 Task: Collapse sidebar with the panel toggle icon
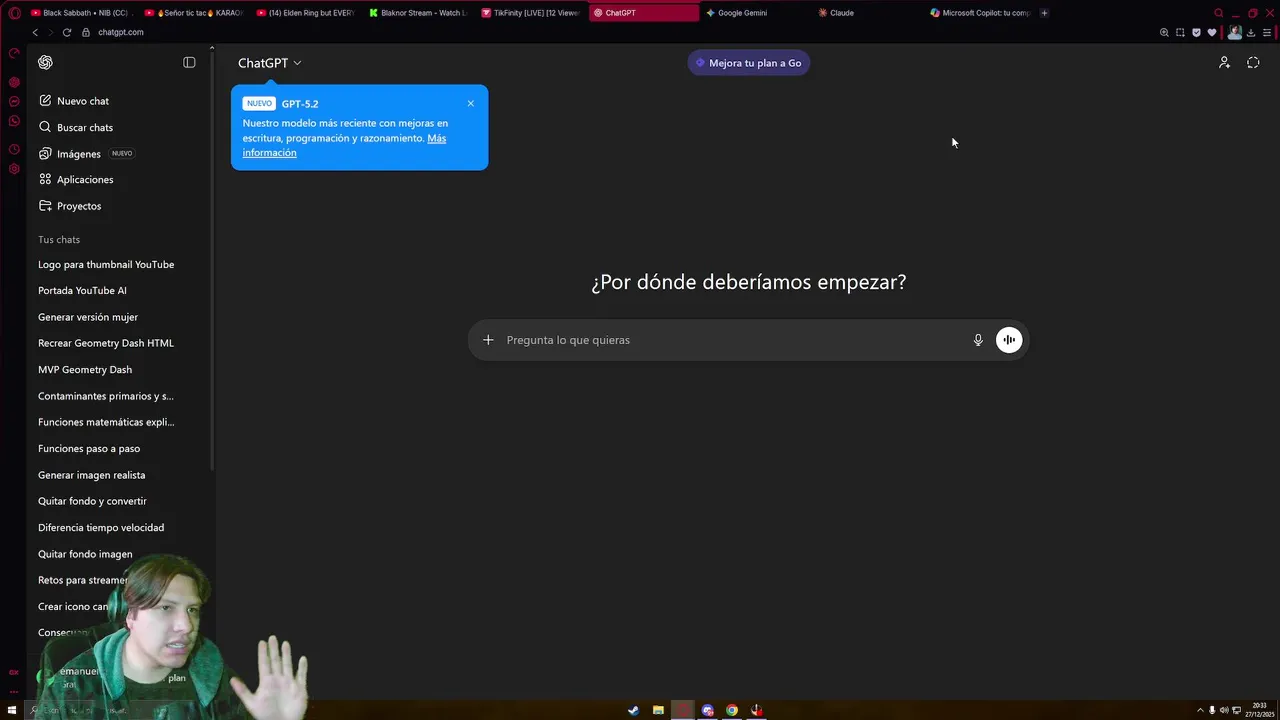(x=189, y=62)
